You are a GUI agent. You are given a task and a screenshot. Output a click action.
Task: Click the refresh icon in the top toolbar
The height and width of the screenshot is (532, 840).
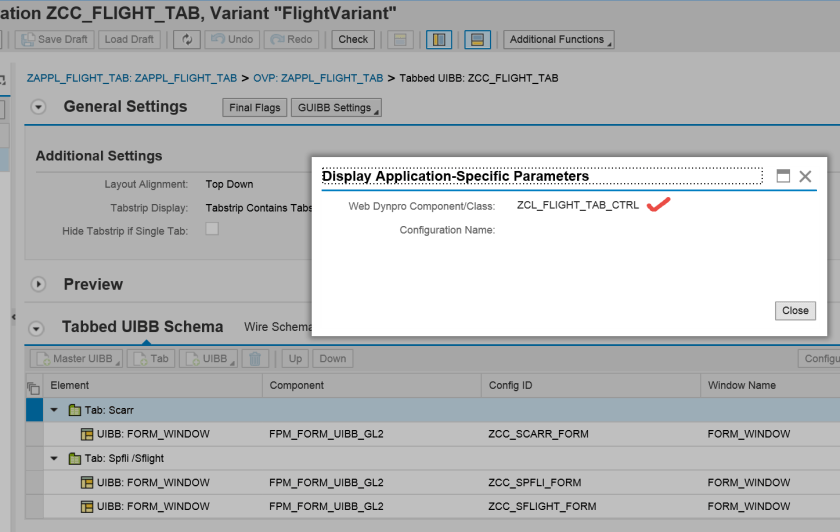pyautogui.click(x=186, y=40)
